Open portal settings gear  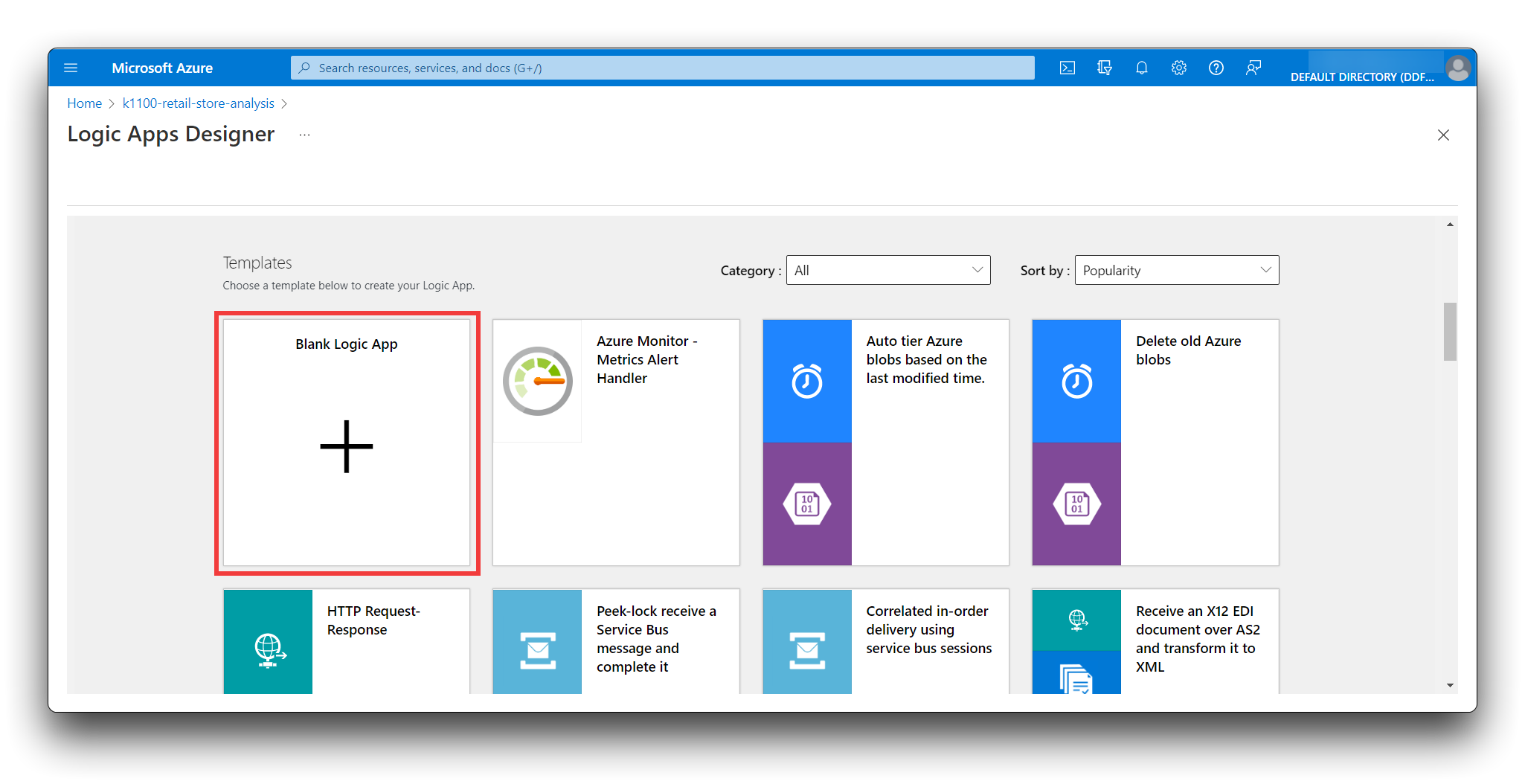(1179, 68)
